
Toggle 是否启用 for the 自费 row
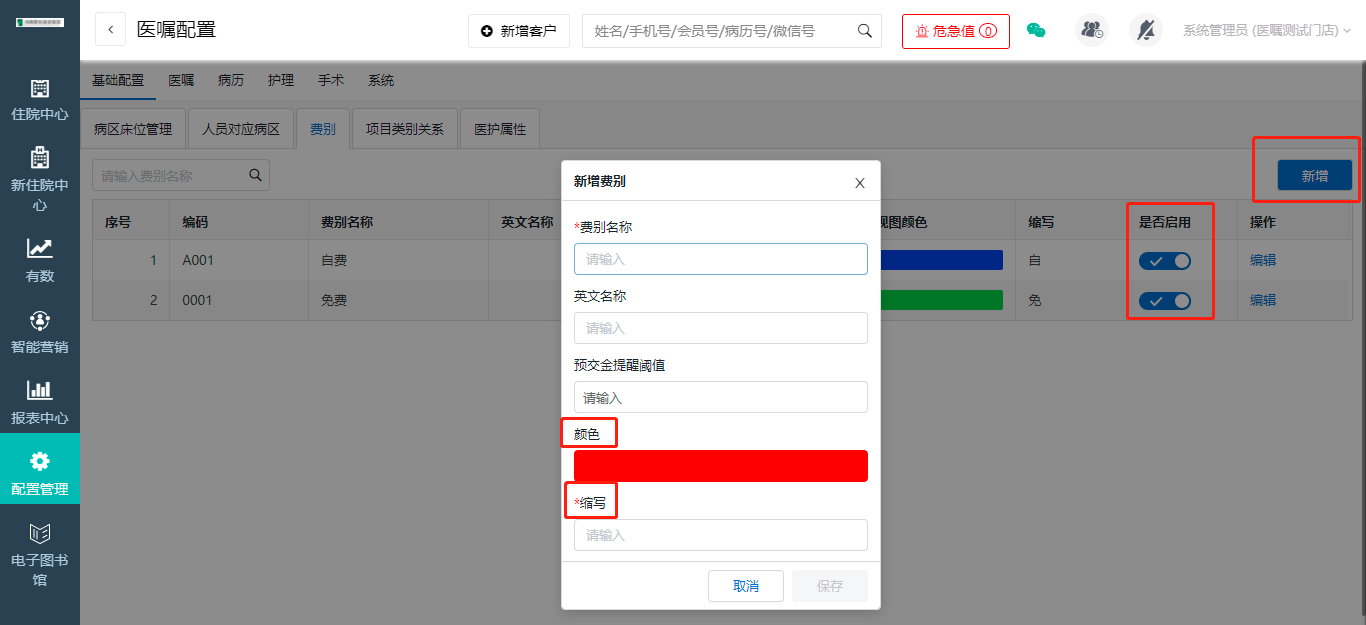(1165, 261)
